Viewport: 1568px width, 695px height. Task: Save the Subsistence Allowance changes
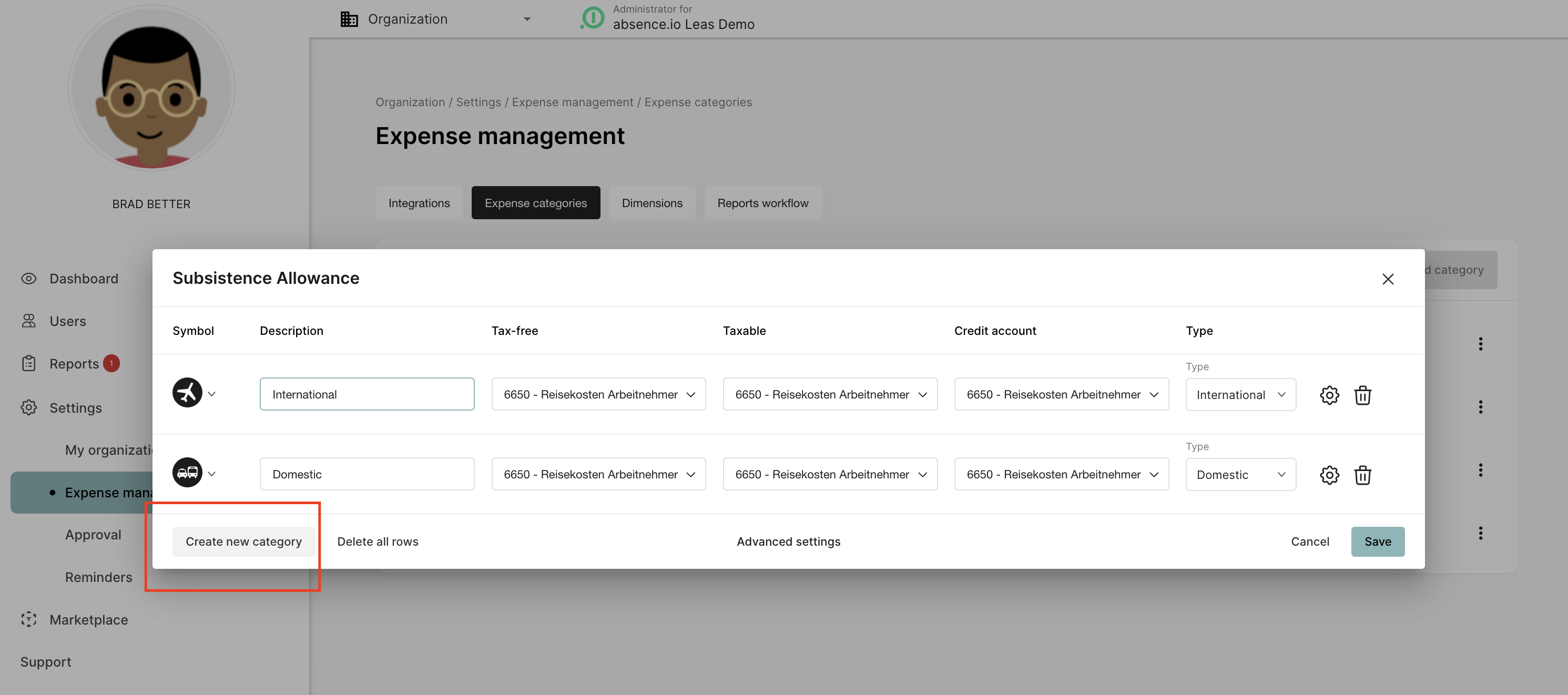[x=1378, y=541]
